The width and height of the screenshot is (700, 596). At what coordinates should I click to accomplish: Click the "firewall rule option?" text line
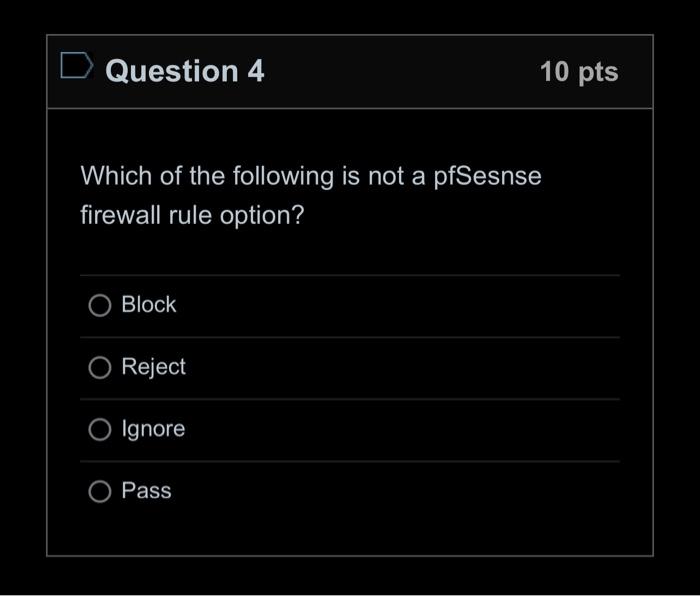(x=191, y=216)
